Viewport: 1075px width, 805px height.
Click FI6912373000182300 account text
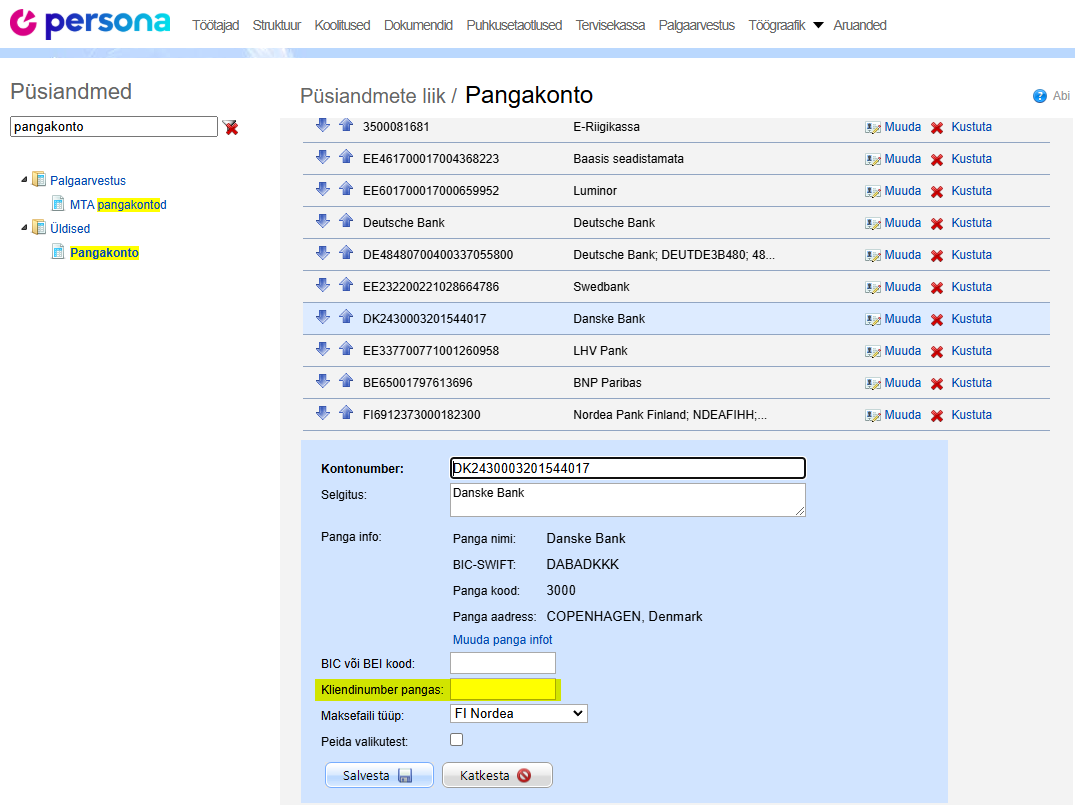[x=422, y=415]
